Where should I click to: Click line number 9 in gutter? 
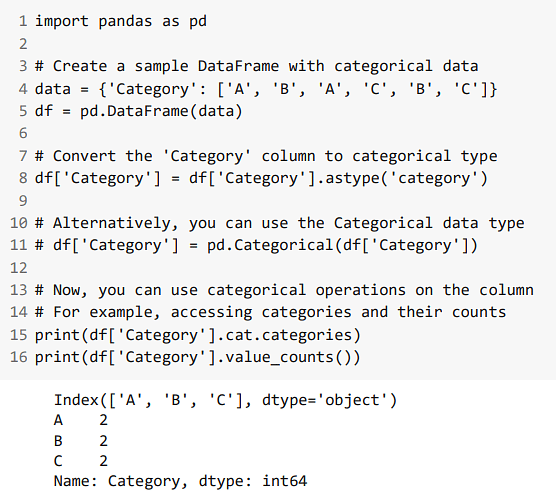click(x=23, y=201)
